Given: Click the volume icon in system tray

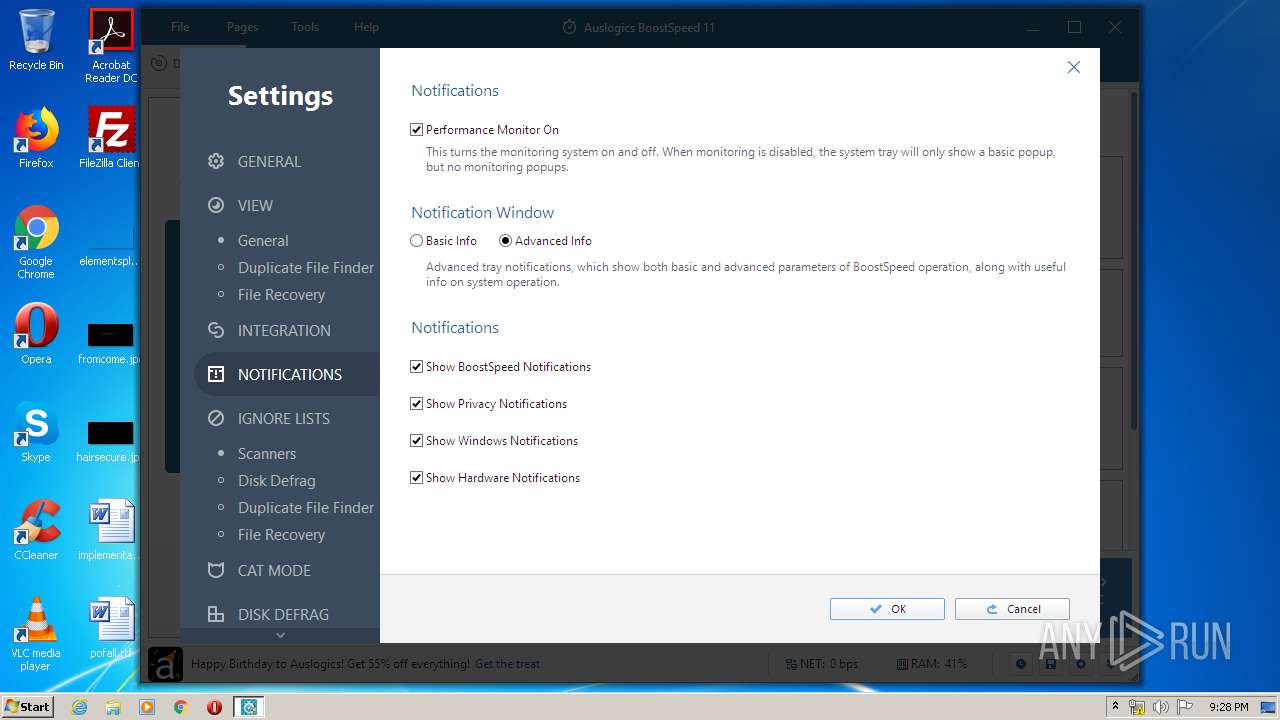Looking at the screenshot, I should point(1161,707).
